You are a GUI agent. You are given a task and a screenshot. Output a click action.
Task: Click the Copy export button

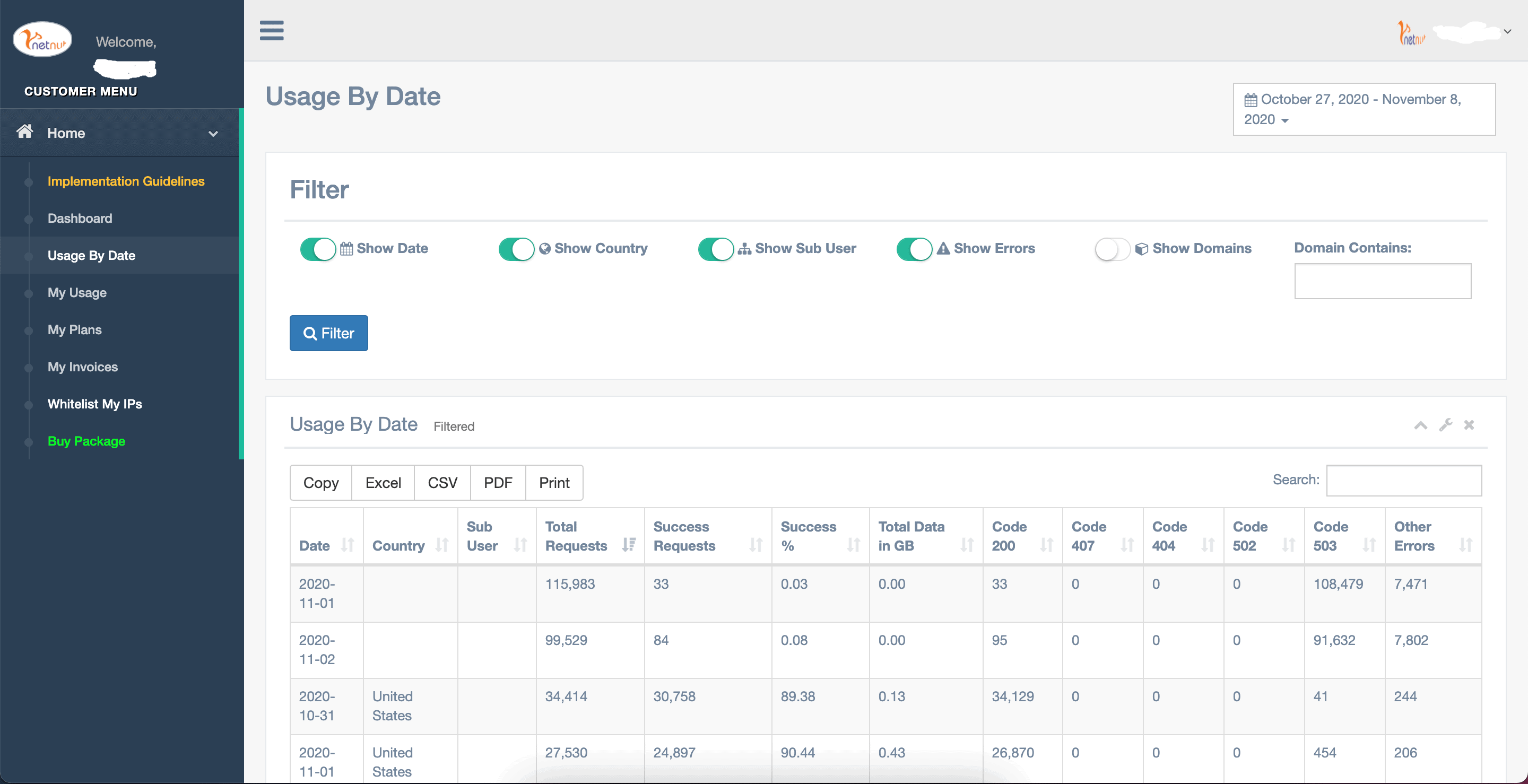pos(321,483)
